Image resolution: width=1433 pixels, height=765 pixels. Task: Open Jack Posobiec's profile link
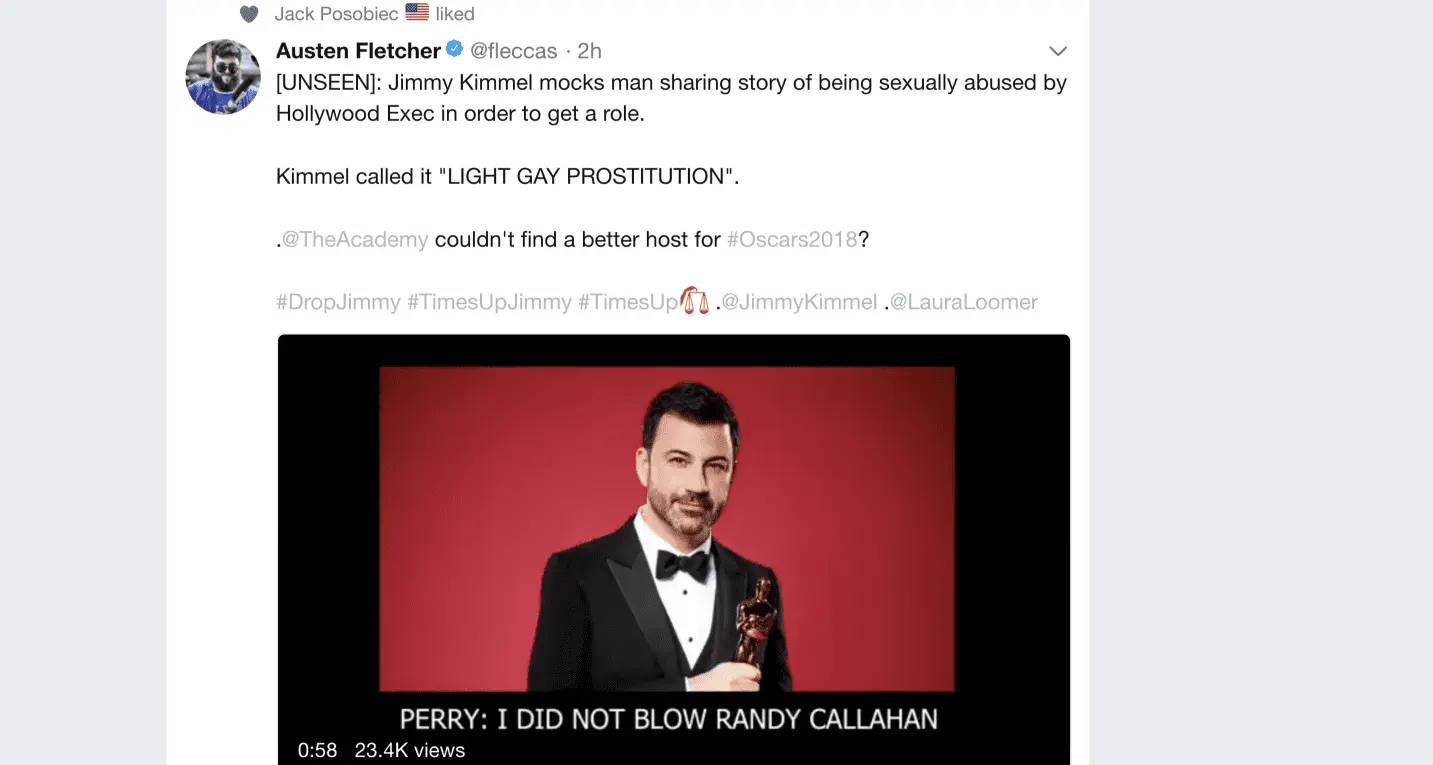336,14
